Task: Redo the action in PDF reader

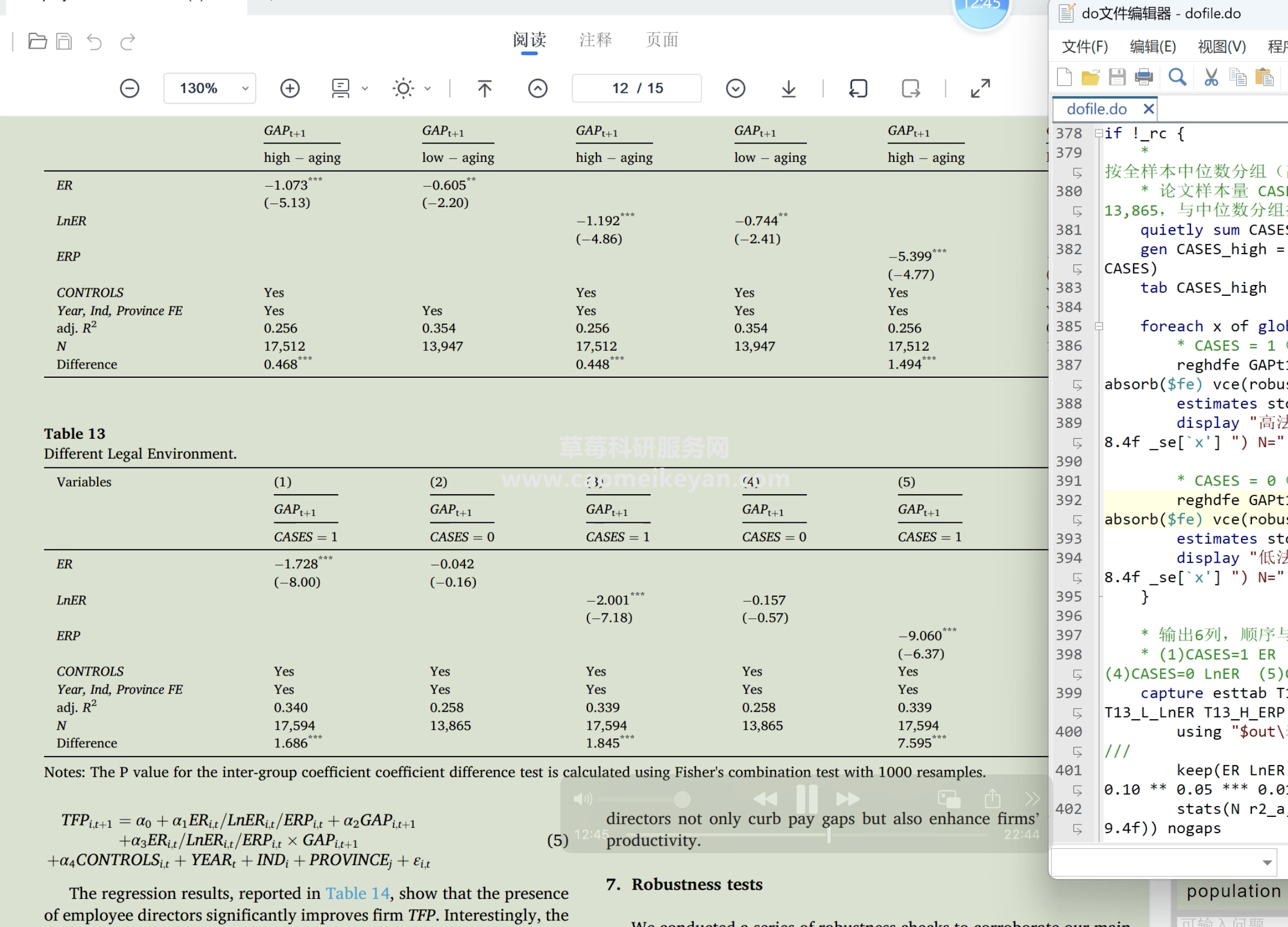Action: tap(128, 42)
